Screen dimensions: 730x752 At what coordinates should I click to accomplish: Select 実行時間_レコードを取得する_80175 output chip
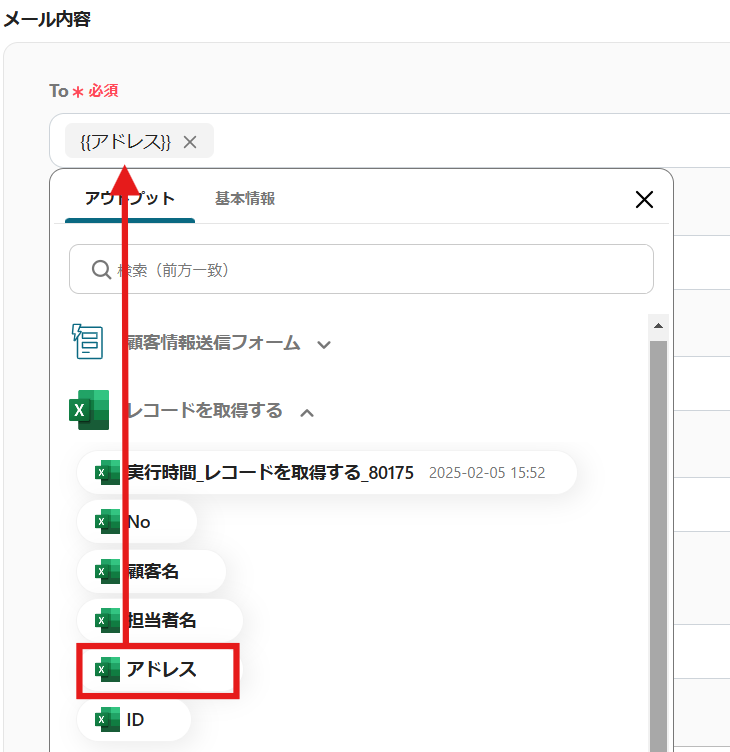327,473
